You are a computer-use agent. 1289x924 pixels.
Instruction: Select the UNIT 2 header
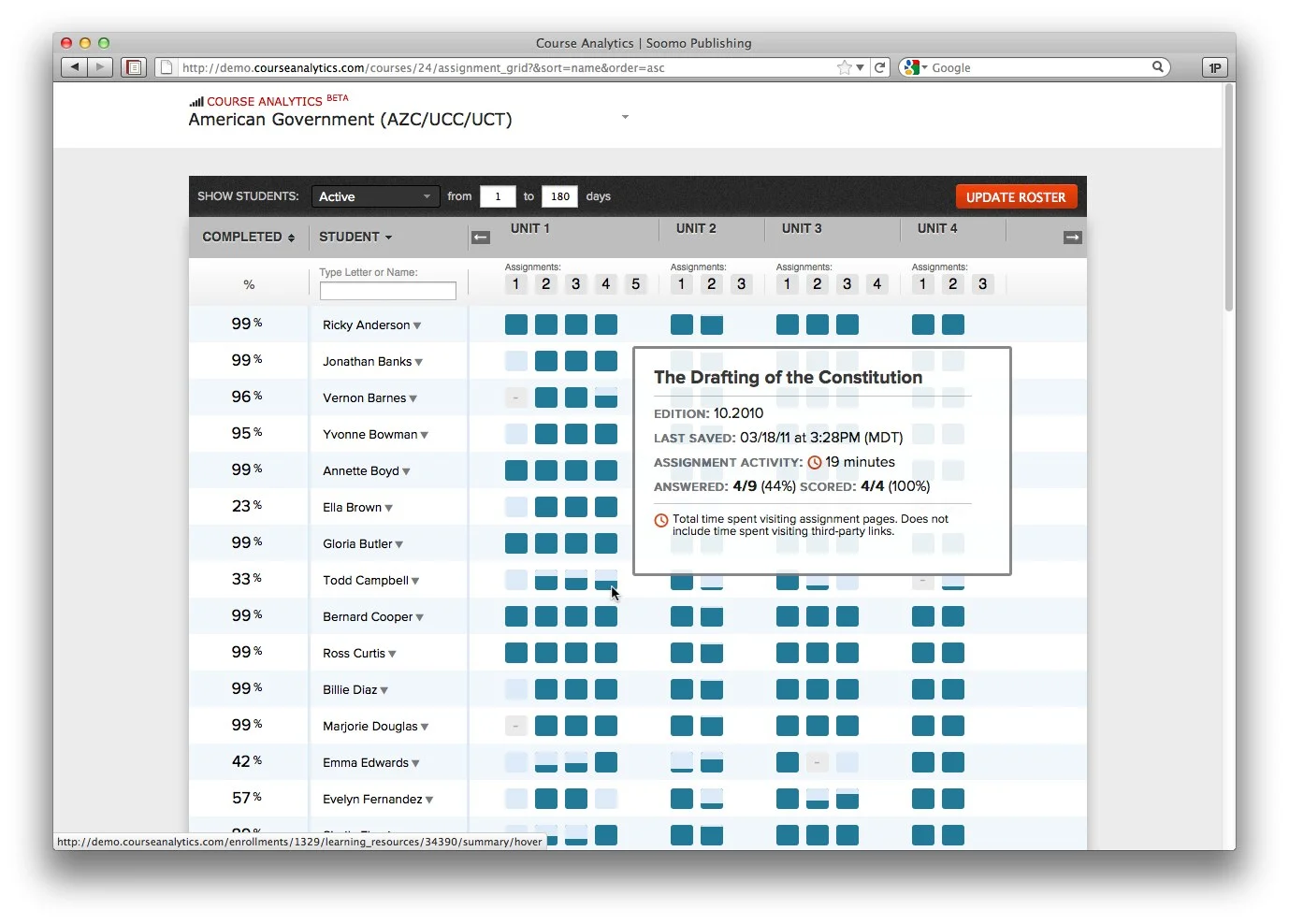(x=696, y=228)
